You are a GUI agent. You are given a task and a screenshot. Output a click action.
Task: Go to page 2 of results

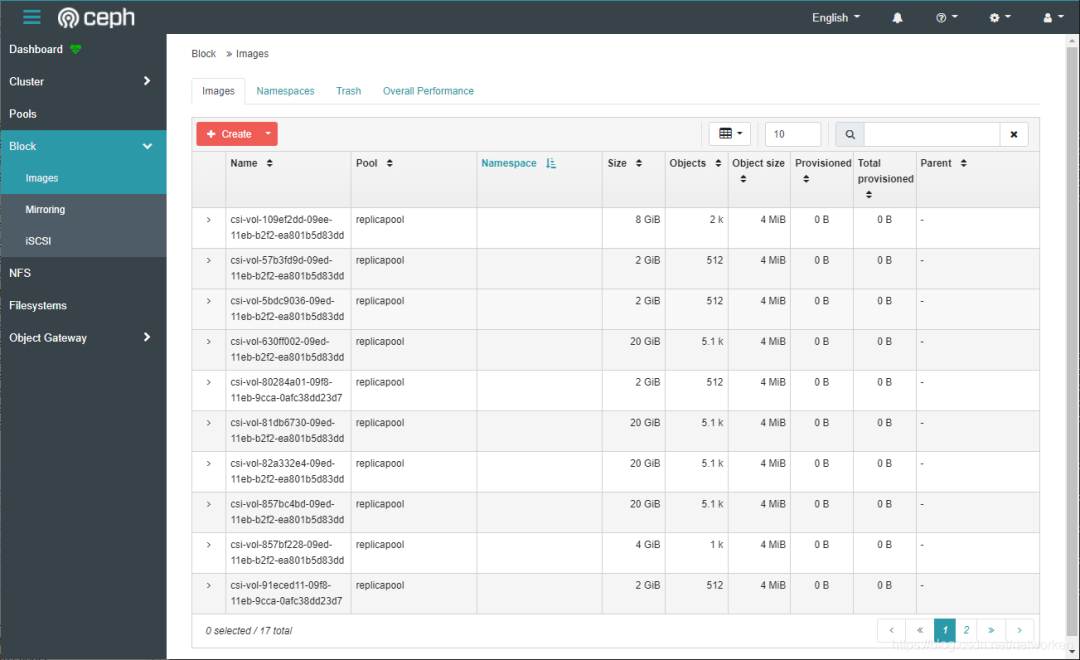coord(966,630)
